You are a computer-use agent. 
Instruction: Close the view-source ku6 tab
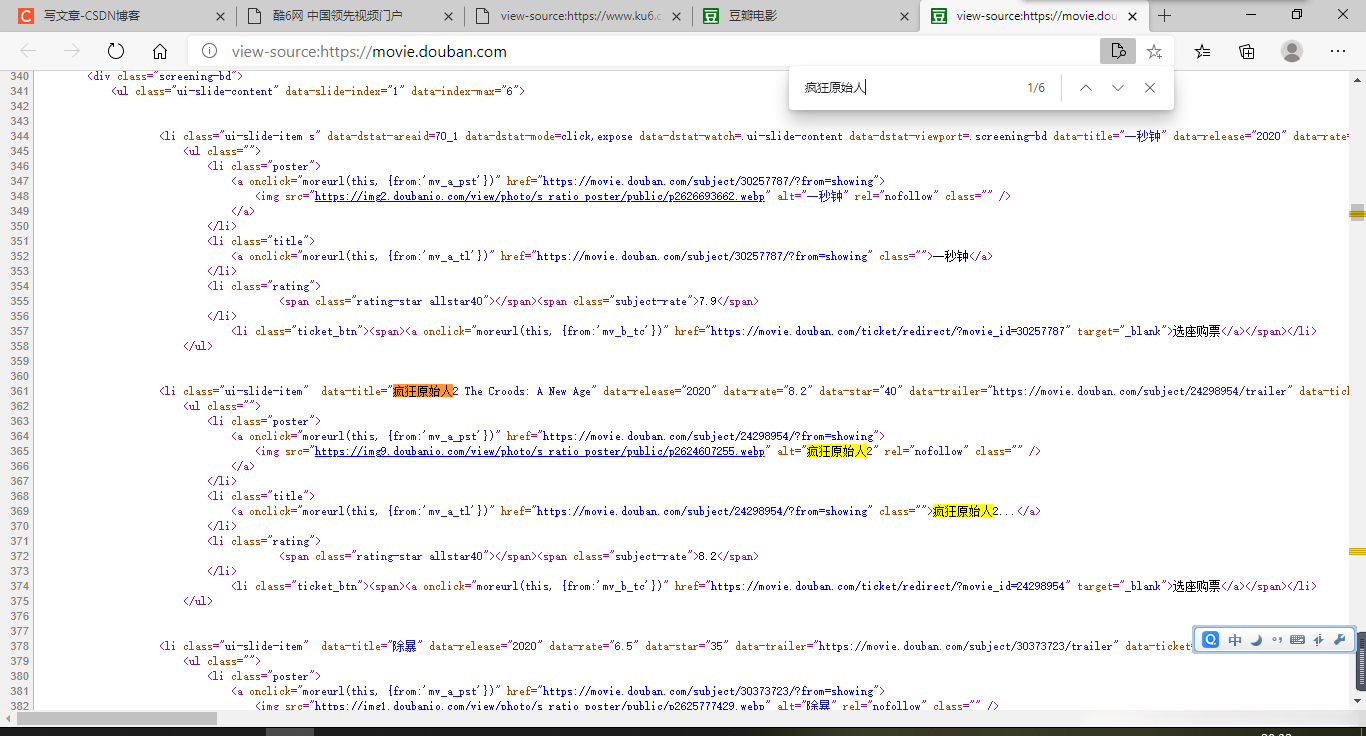pos(676,16)
